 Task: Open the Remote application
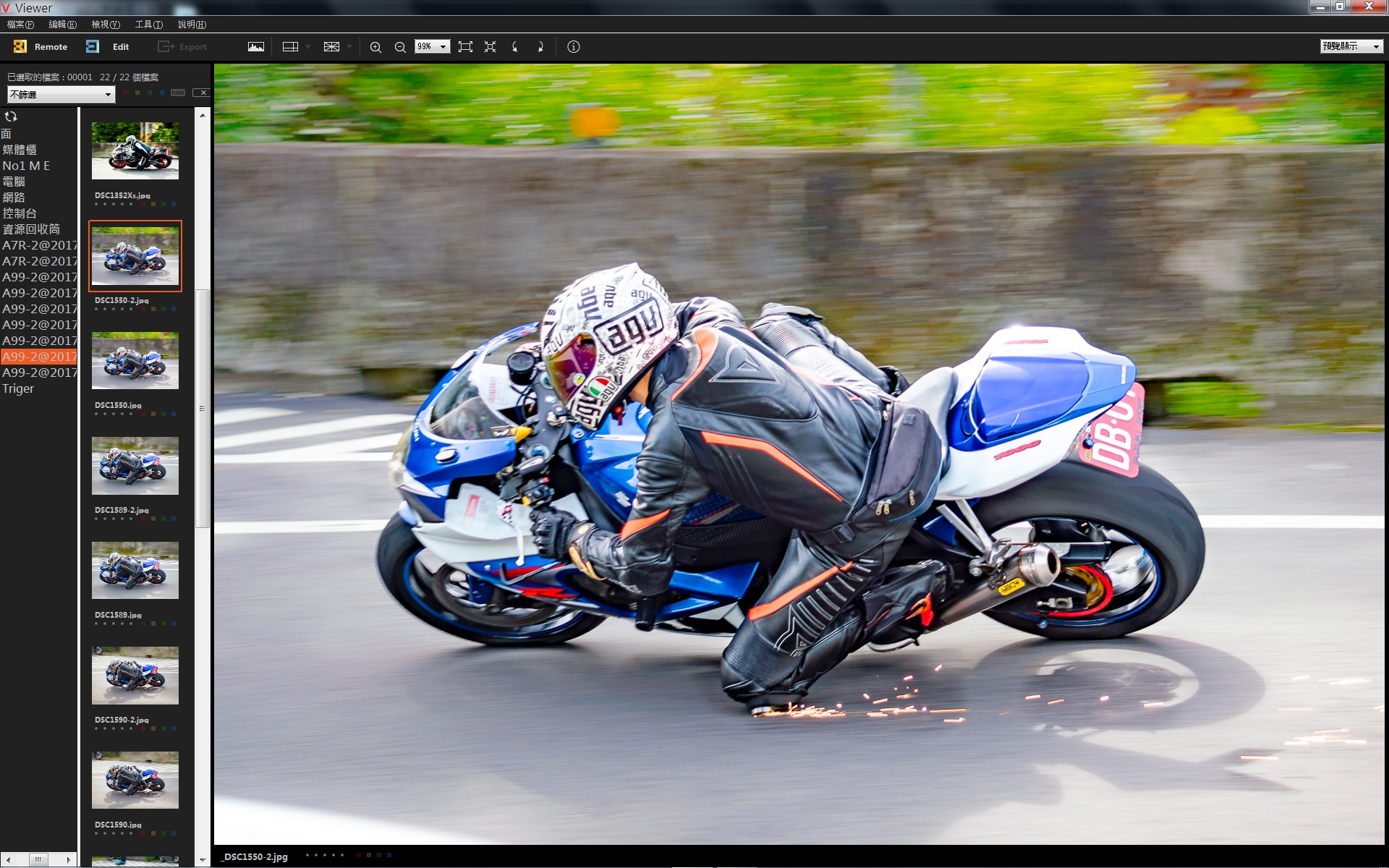[x=41, y=47]
